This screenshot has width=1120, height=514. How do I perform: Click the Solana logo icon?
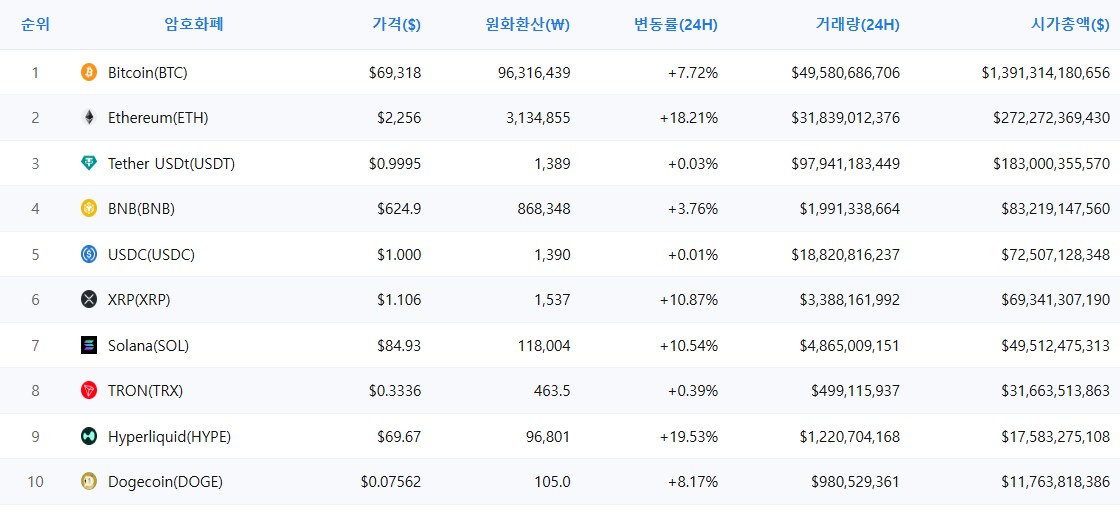point(89,346)
